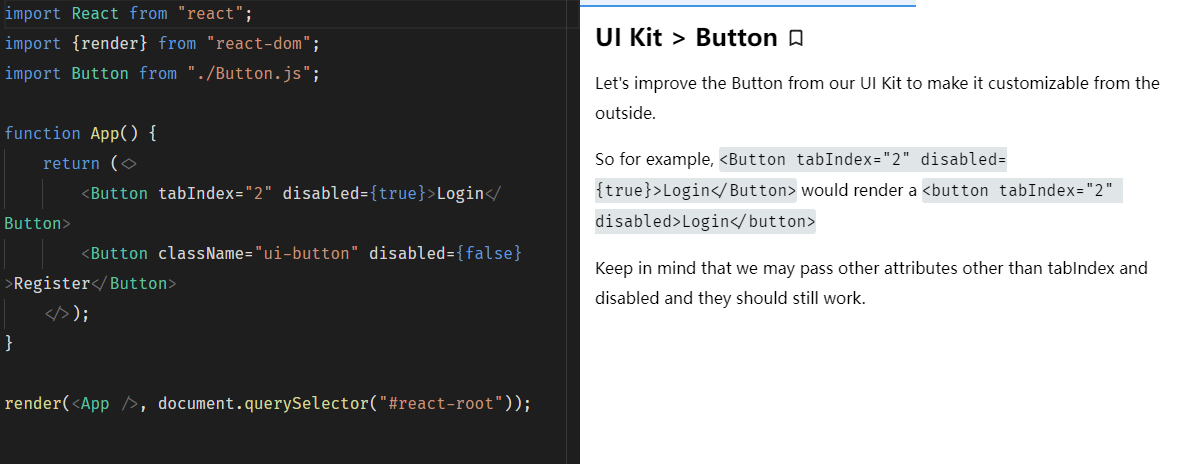Select the "ui-button" className string
This screenshot has width=1184, height=464.
(307, 253)
